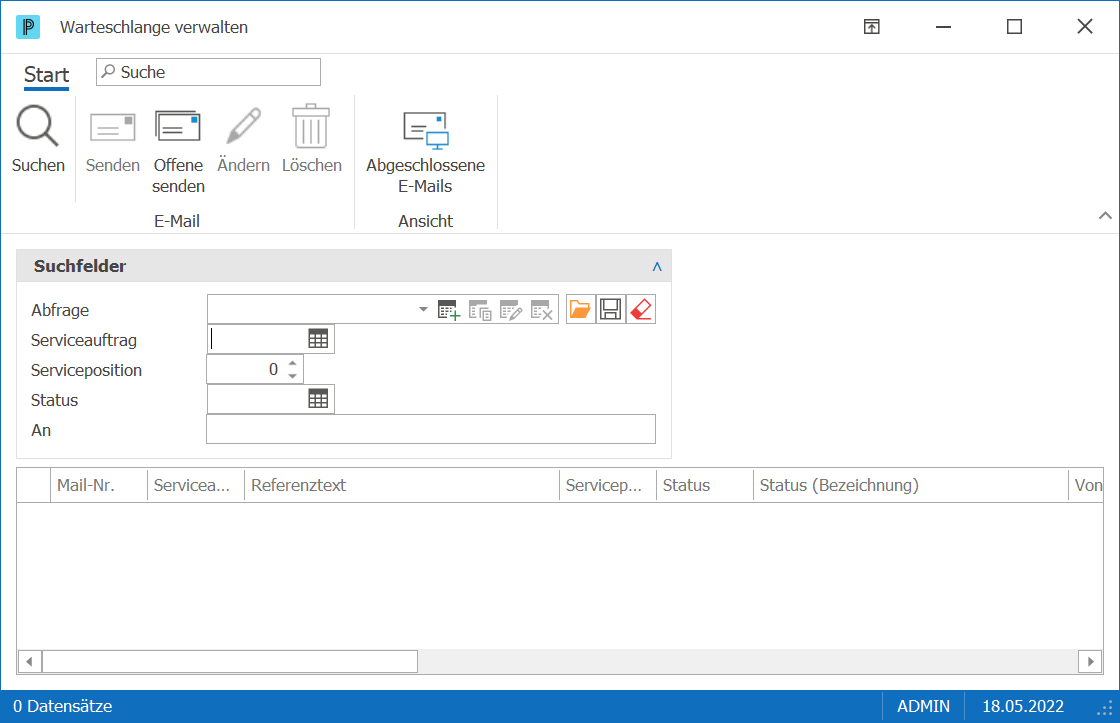Focus the Suche search box
Image resolution: width=1120 pixels, height=723 pixels.
(x=209, y=72)
